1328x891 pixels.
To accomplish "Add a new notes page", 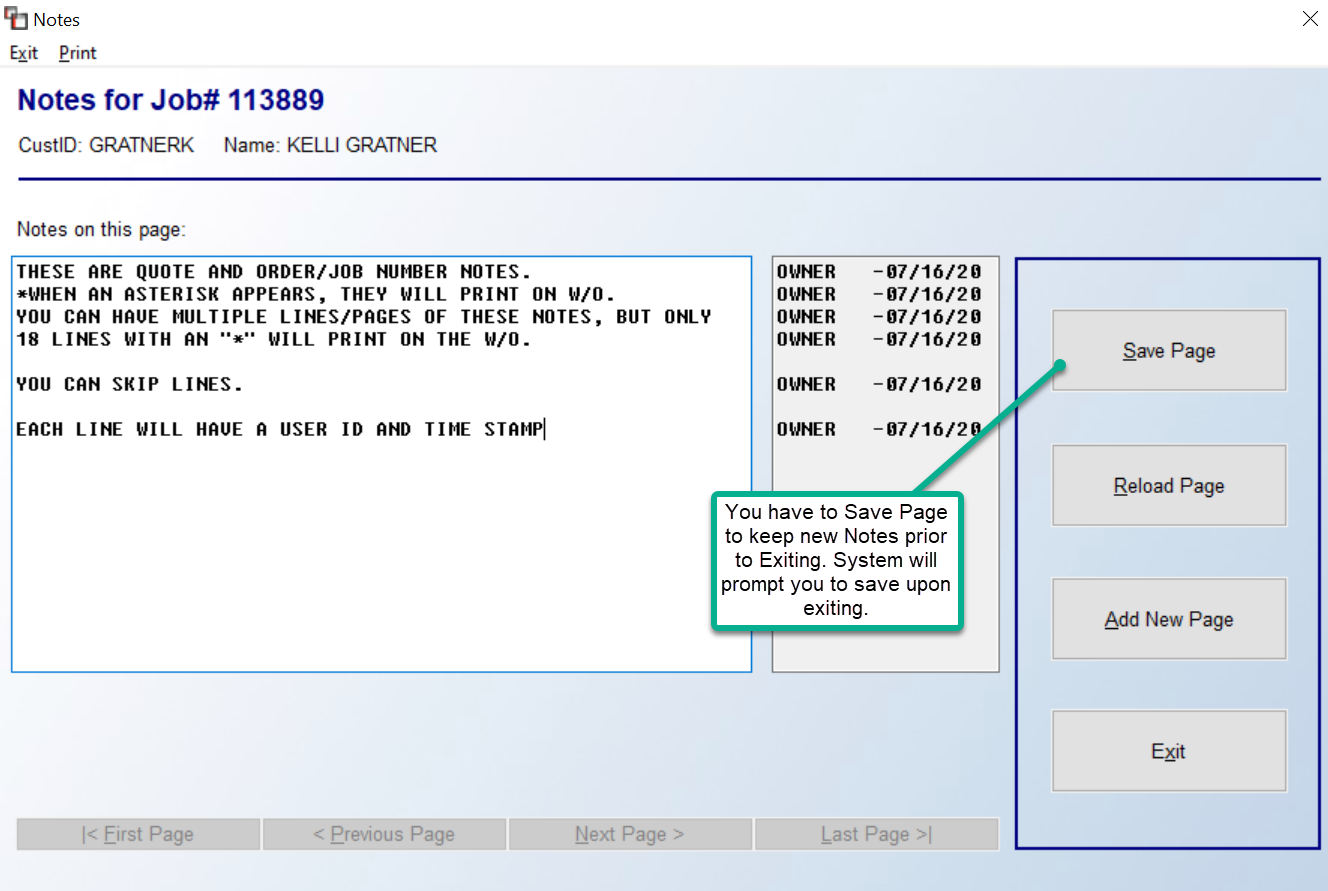I will click(1168, 618).
